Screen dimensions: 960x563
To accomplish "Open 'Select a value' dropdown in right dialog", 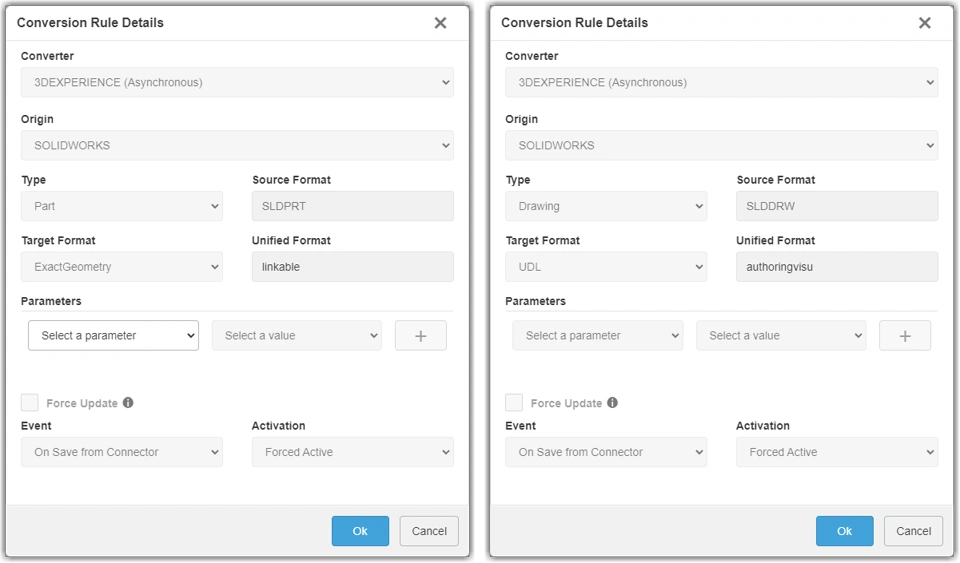I will pyautogui.click(x=781, y=336).
